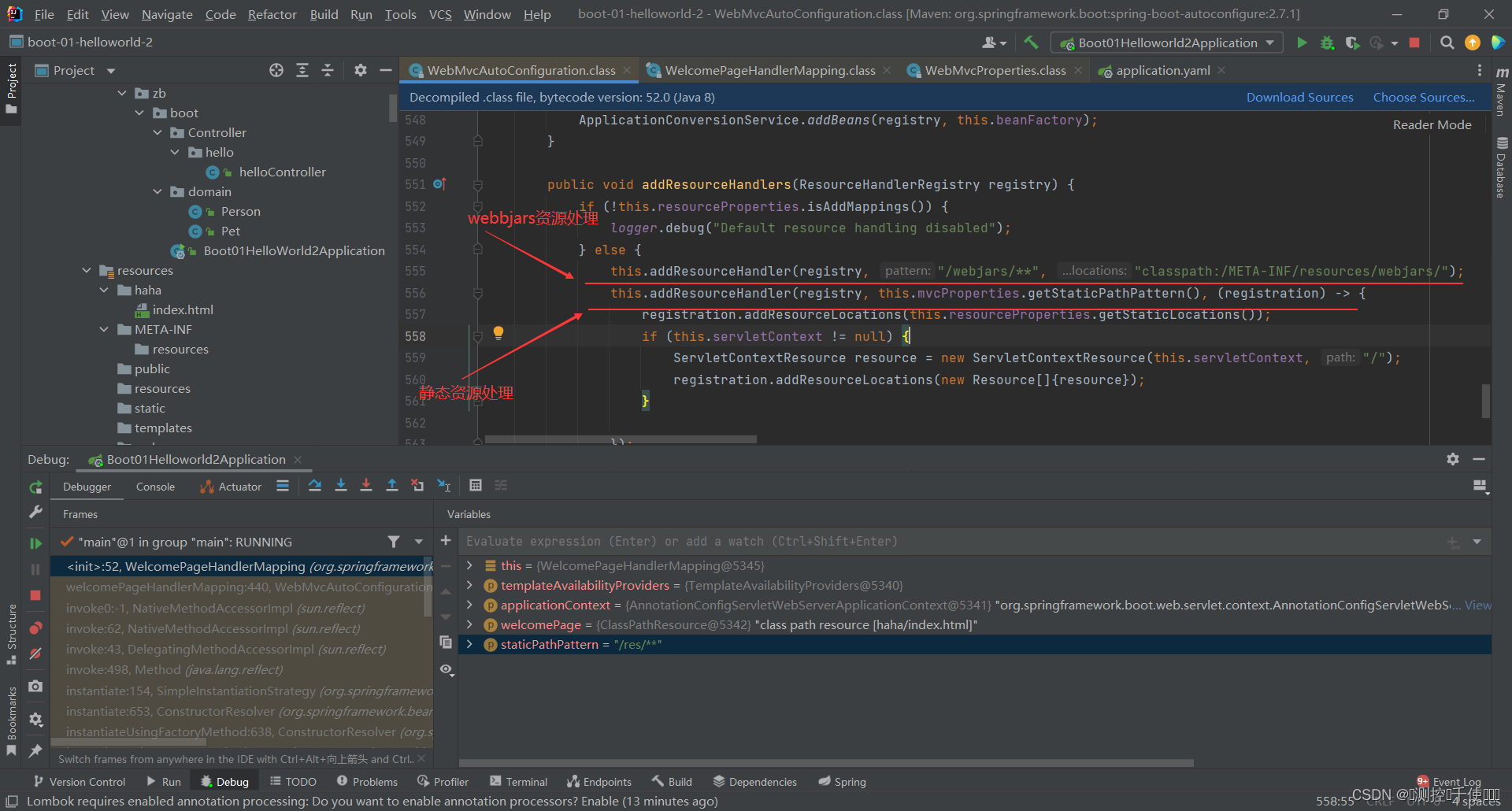Expand the 'this' variable in Variables panel
The height and width of the screenshot is (811, 1512).
tap(470, 565)
